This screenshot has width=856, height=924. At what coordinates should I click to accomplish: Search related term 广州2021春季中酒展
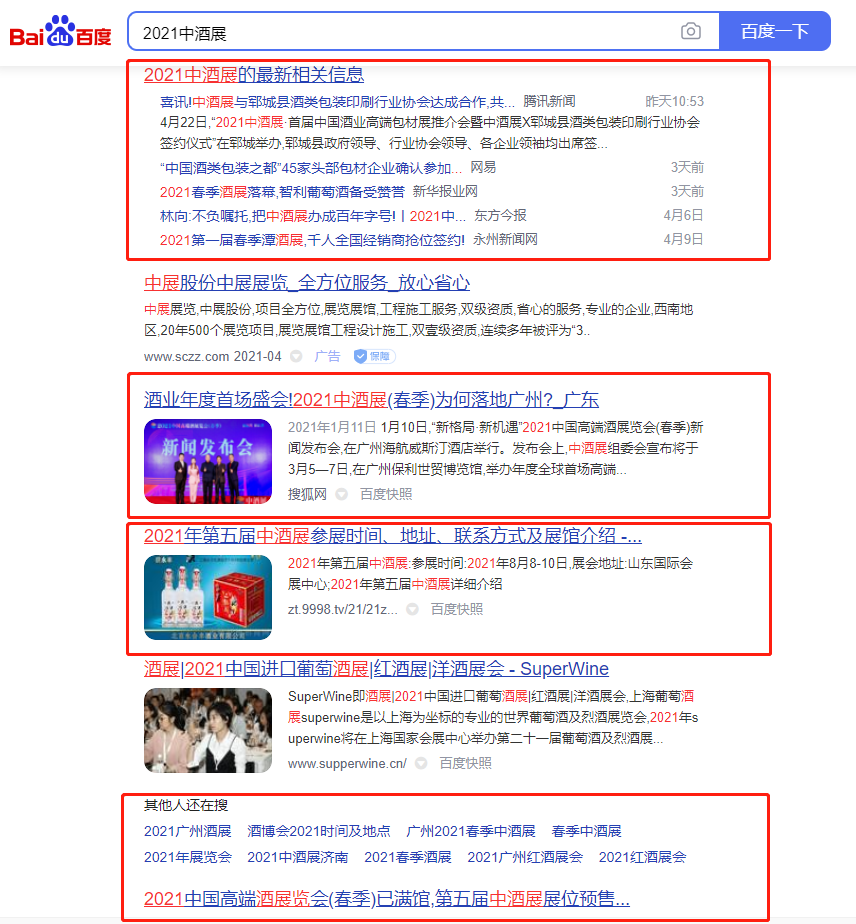(471, 831)
